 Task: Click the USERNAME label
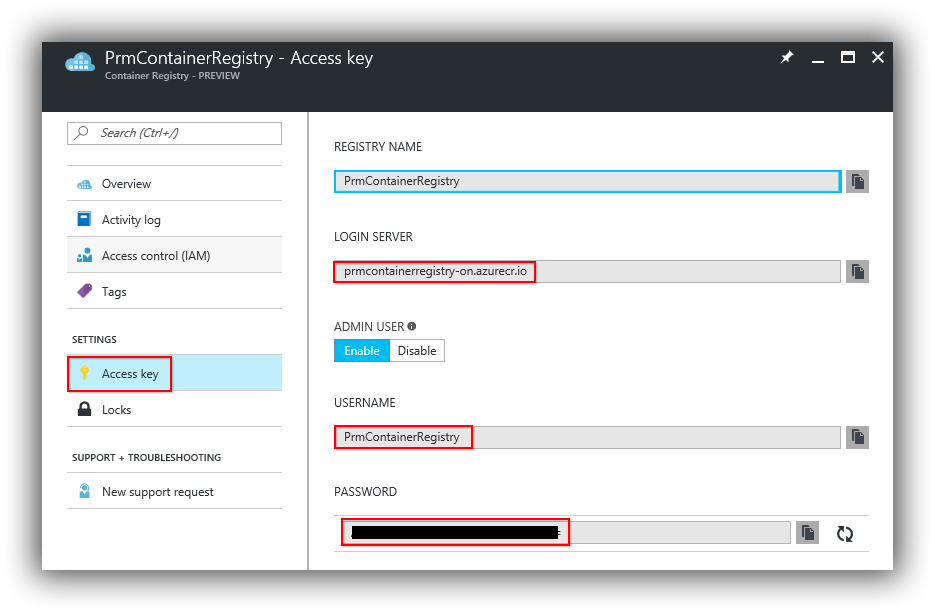pos(364,403)
